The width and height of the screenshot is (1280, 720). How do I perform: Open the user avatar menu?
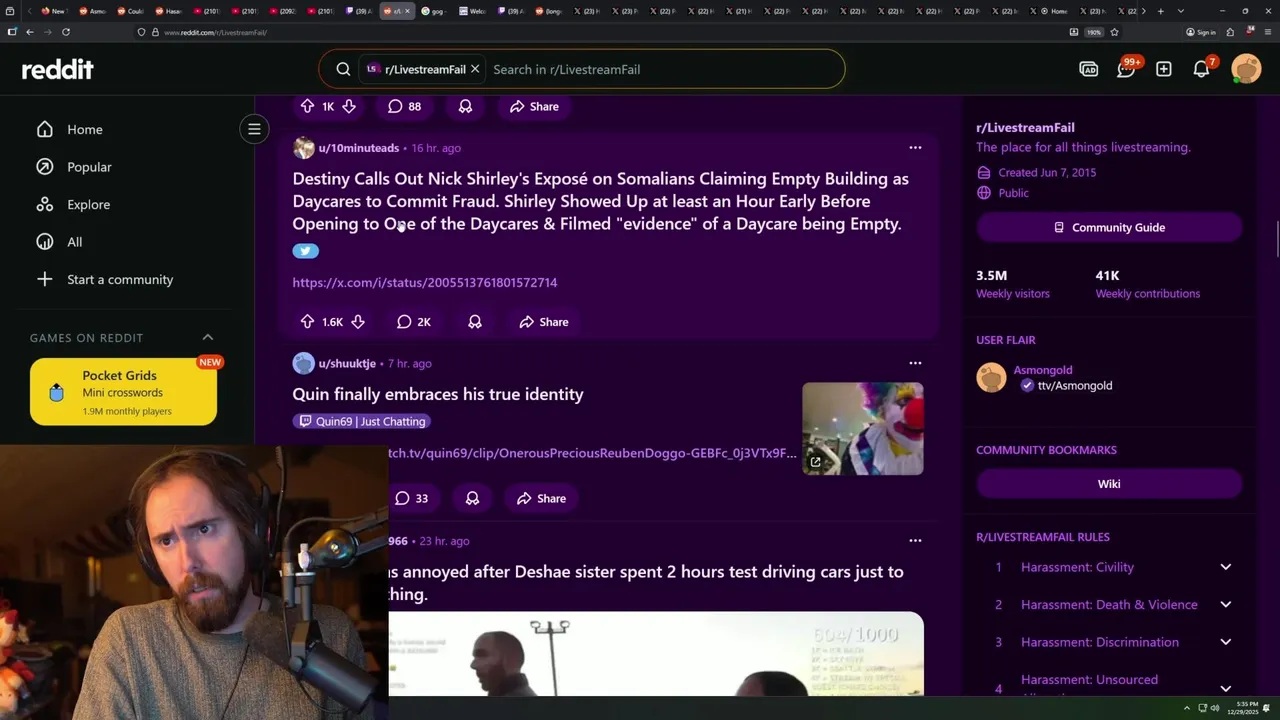tap(1246, 69)
